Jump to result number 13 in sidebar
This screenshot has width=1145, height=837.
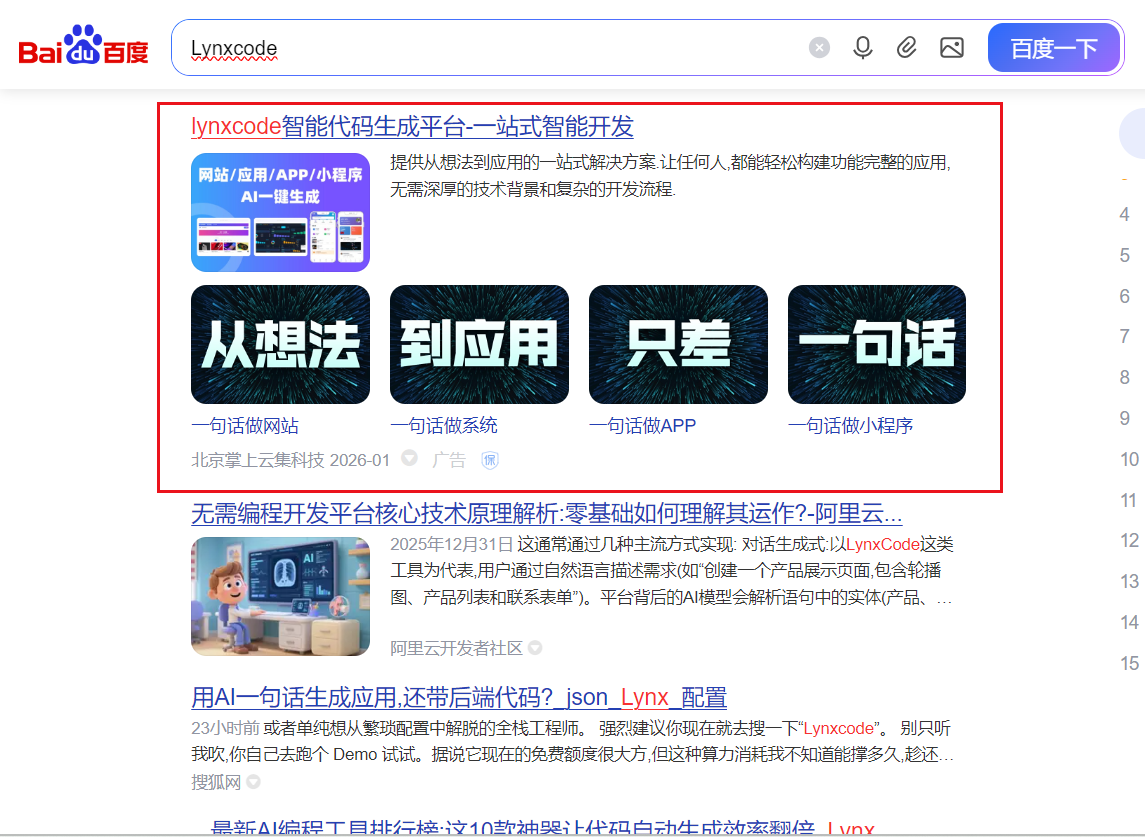coord(1129,581)
